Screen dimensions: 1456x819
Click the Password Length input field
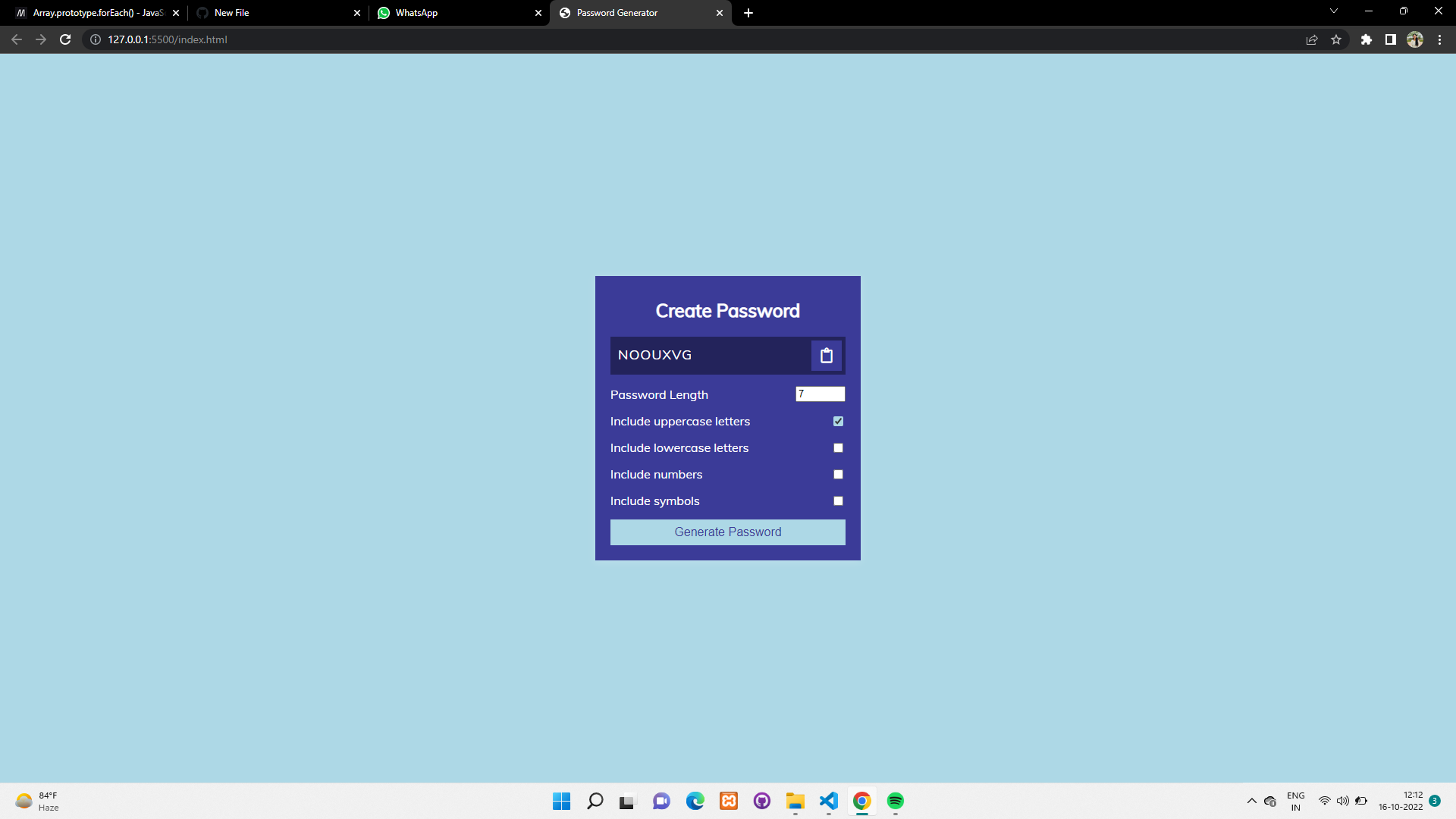point(820,394)
